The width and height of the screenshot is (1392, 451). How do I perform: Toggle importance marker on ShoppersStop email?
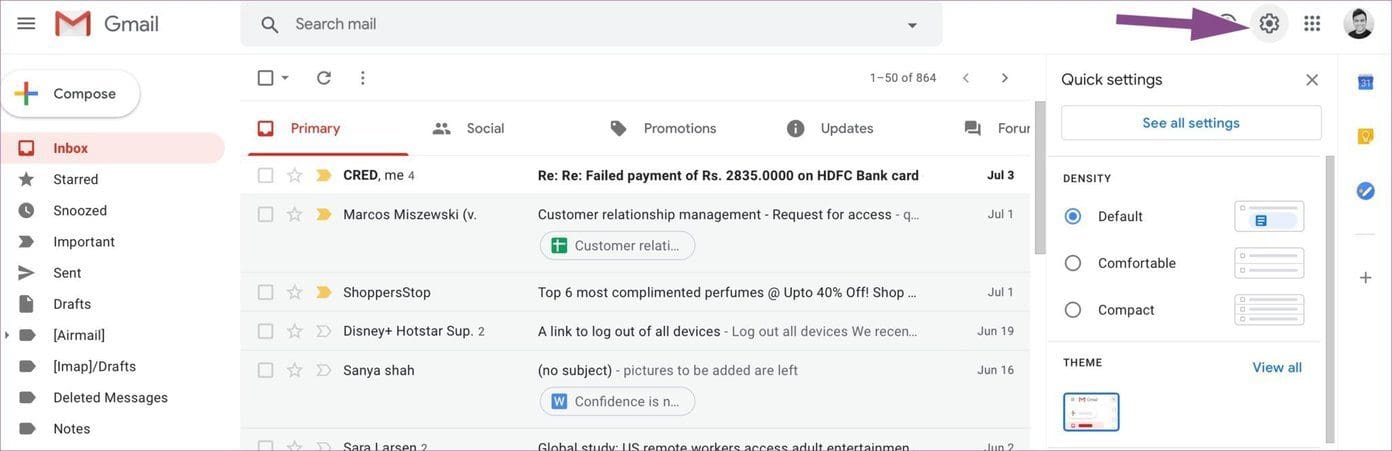(323, 292)
